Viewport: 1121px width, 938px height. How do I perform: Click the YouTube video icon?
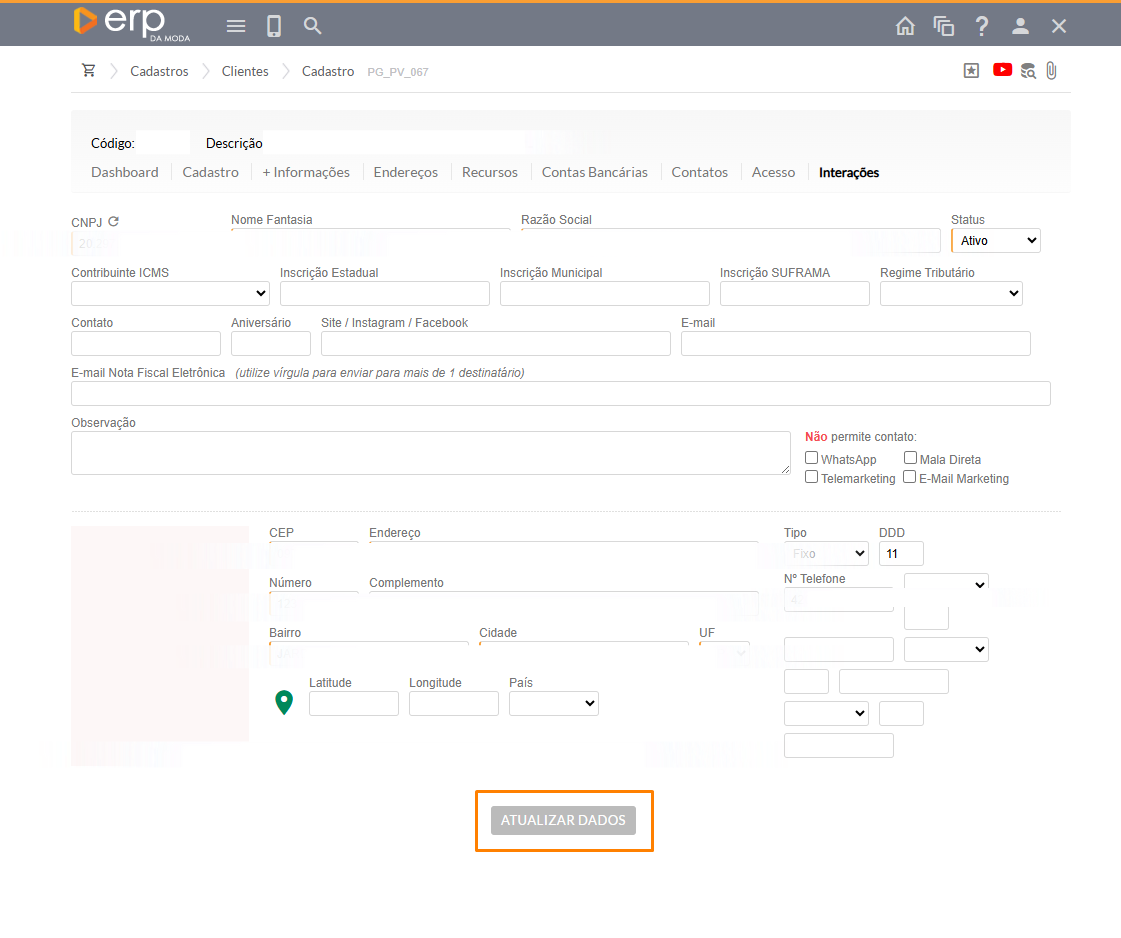tap(1002, 70)
